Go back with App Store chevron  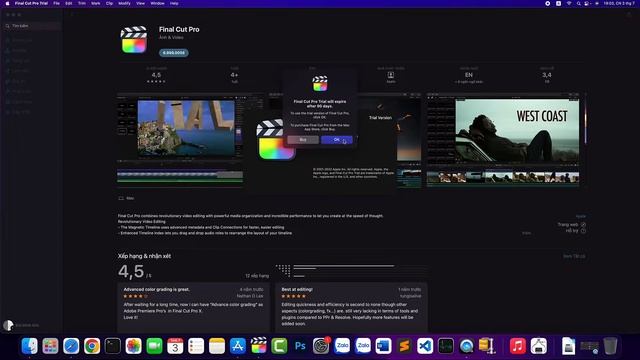[72, 14]
